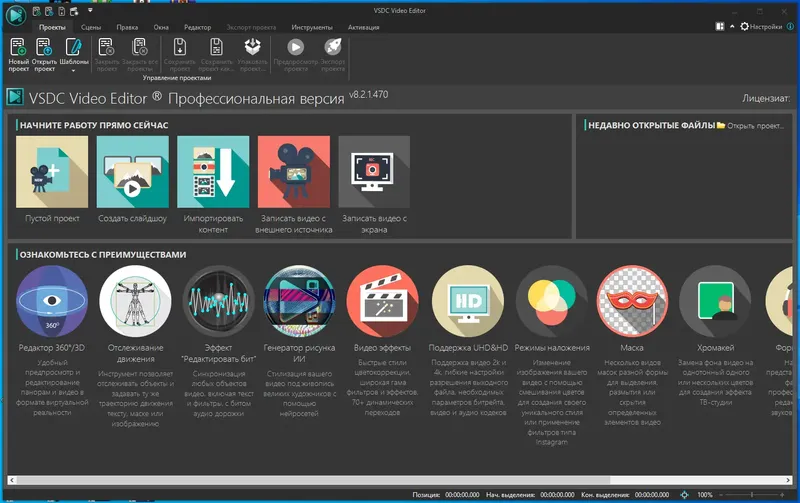Open the Инструменты tab
The width and height of the screenshot is (800, 503).
point(312,27)
